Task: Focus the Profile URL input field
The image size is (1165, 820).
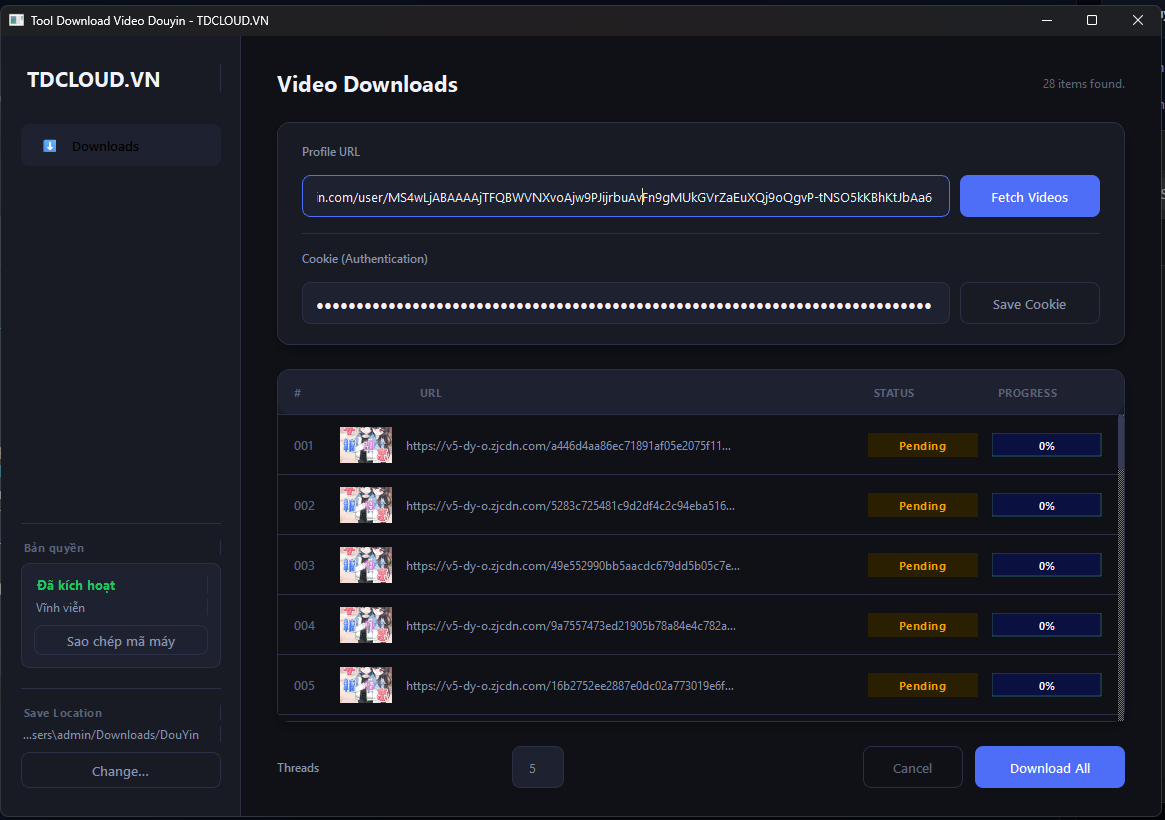Action: tap(625, 197)
